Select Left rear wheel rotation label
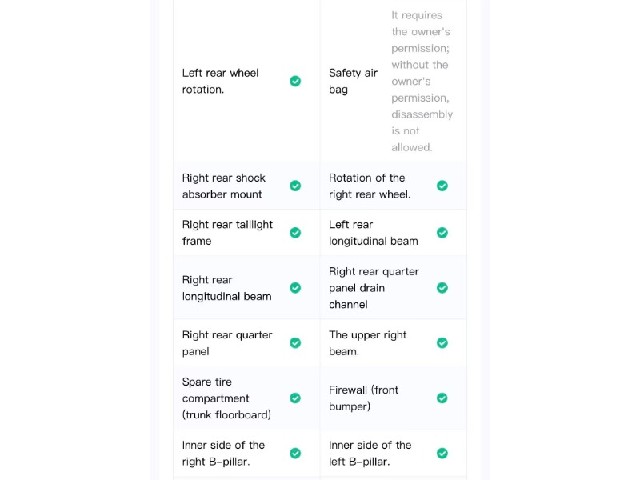The image size is (640, 480). (220, 81)
